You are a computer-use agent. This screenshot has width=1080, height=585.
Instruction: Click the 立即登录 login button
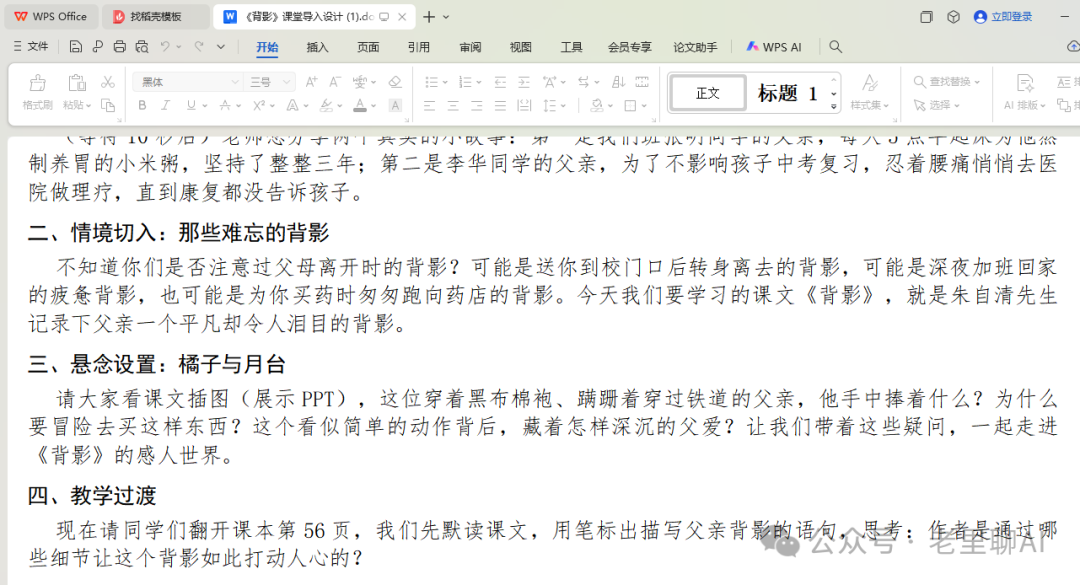pyautogui.click(x=1004, y=17)
